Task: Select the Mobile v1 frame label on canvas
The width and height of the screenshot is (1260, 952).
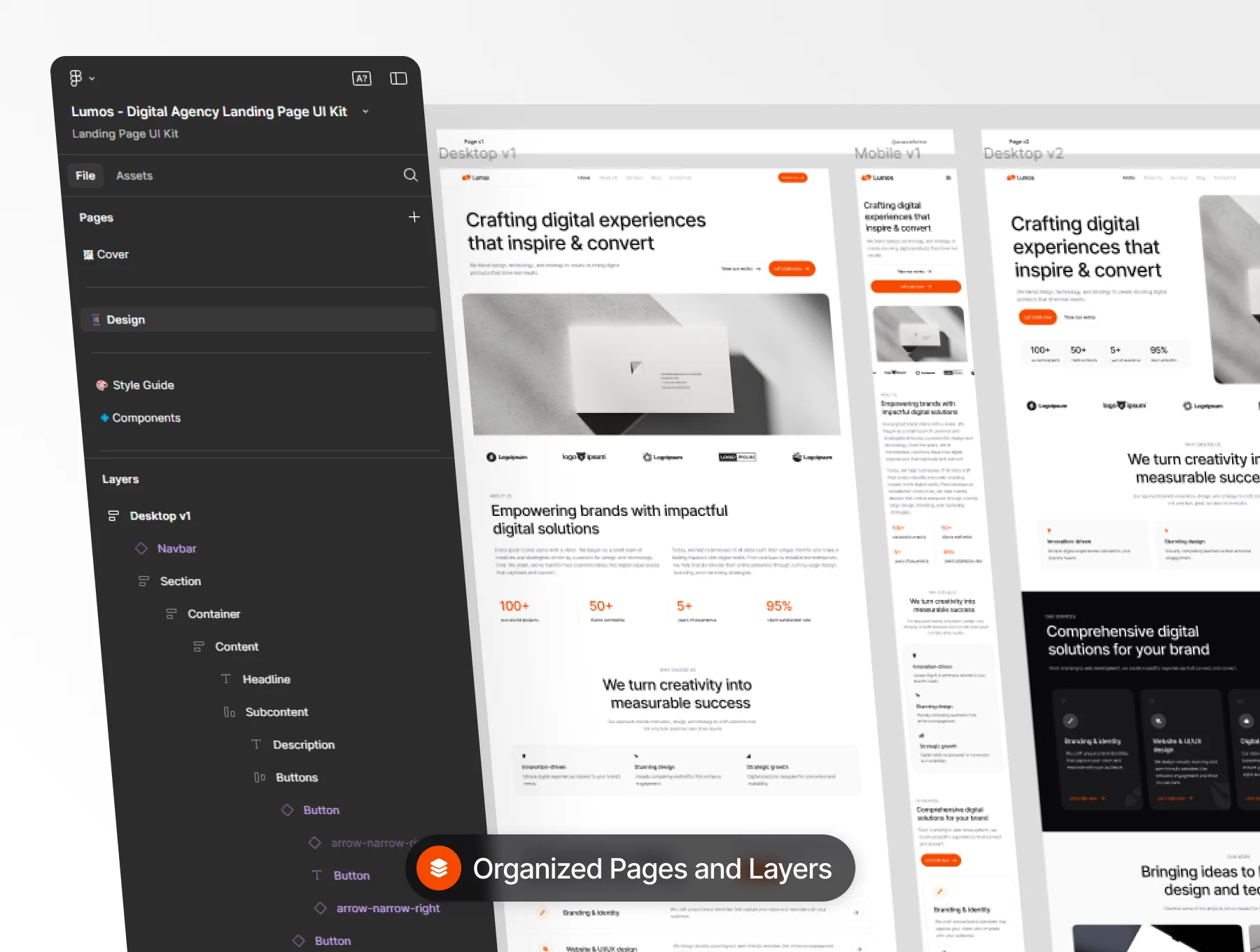Action: point(888,153)
